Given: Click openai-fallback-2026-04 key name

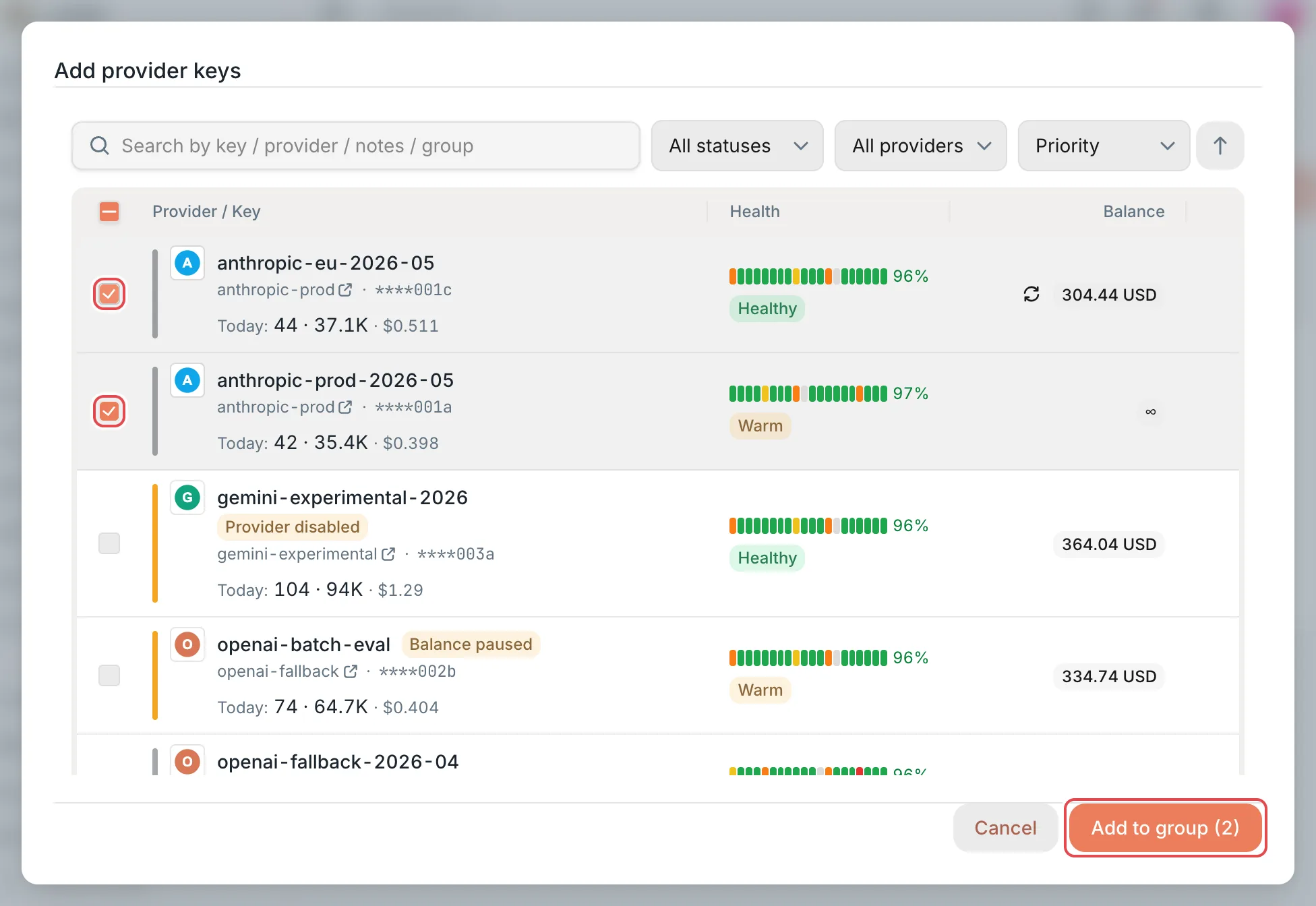Looking at the screenshot, I should point(338,762).
